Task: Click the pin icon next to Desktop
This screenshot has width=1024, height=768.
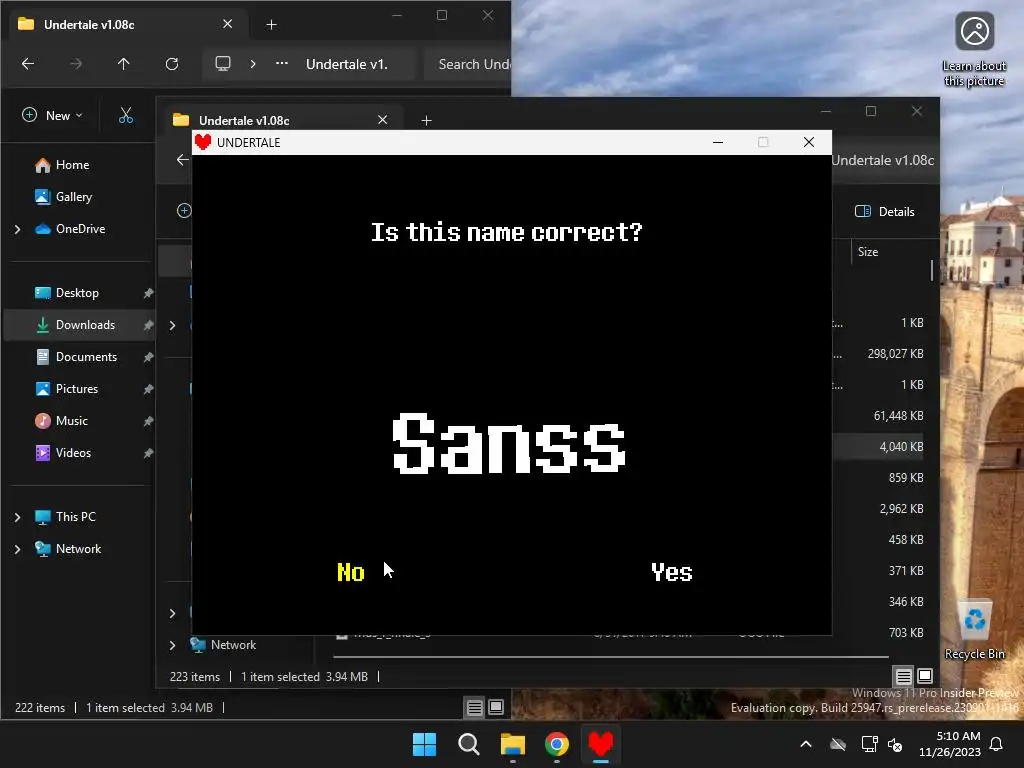Action: pyautogui.click(x=148, y=293)
